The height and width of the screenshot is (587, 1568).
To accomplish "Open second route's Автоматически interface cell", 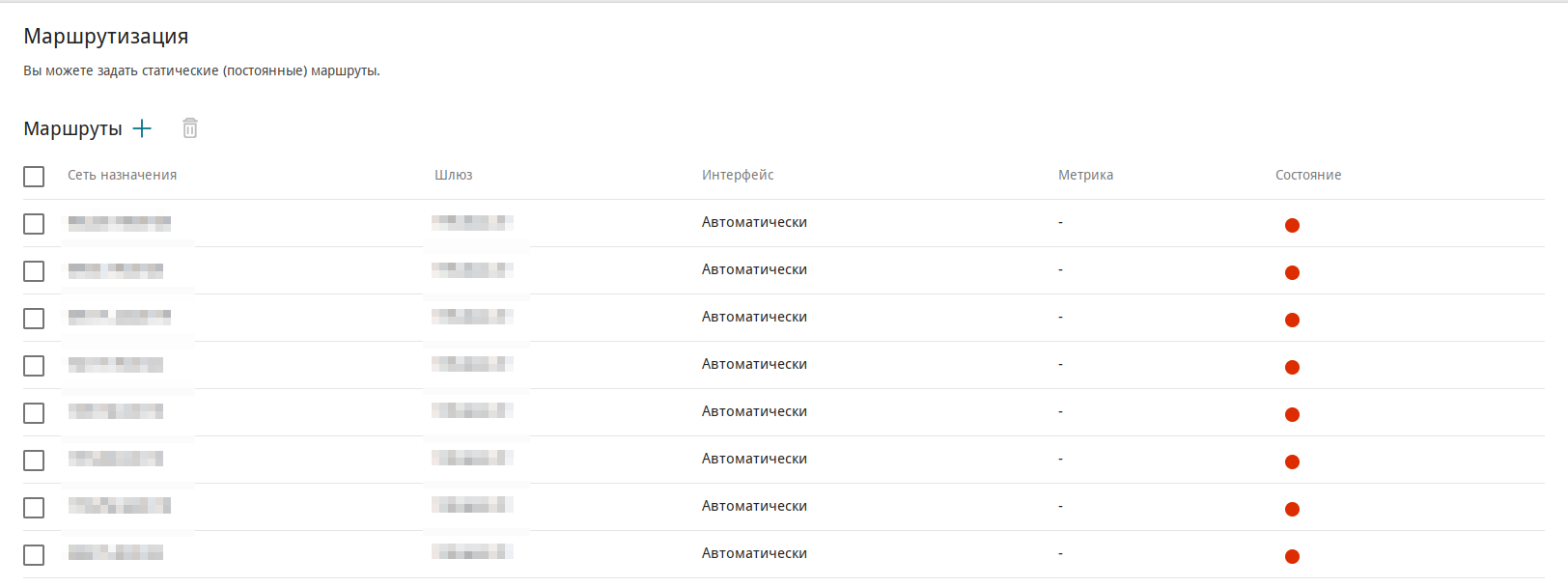I will (754, 269).
